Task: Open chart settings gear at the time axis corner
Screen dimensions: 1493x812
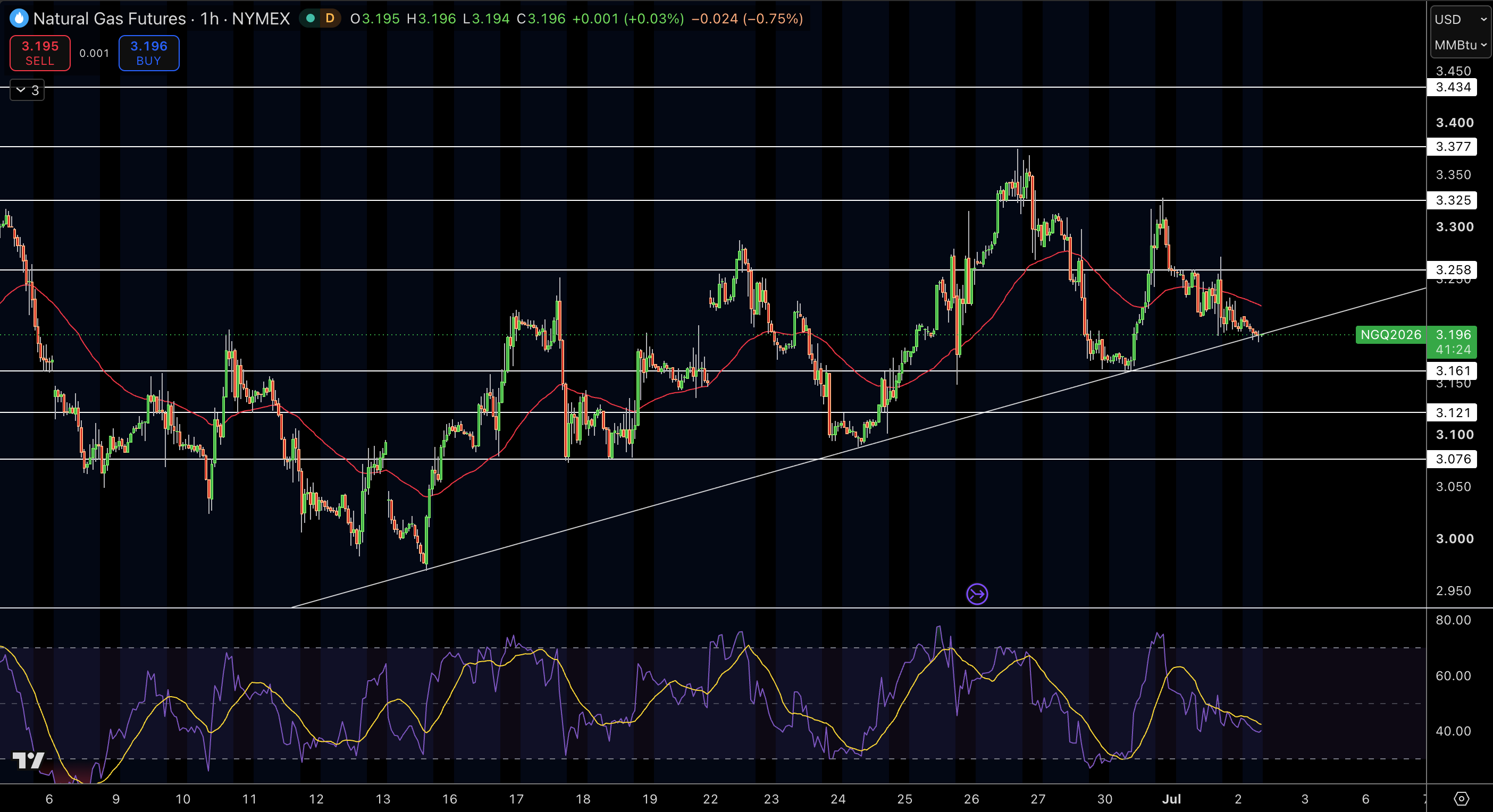Action: (x=1462, y=799)
